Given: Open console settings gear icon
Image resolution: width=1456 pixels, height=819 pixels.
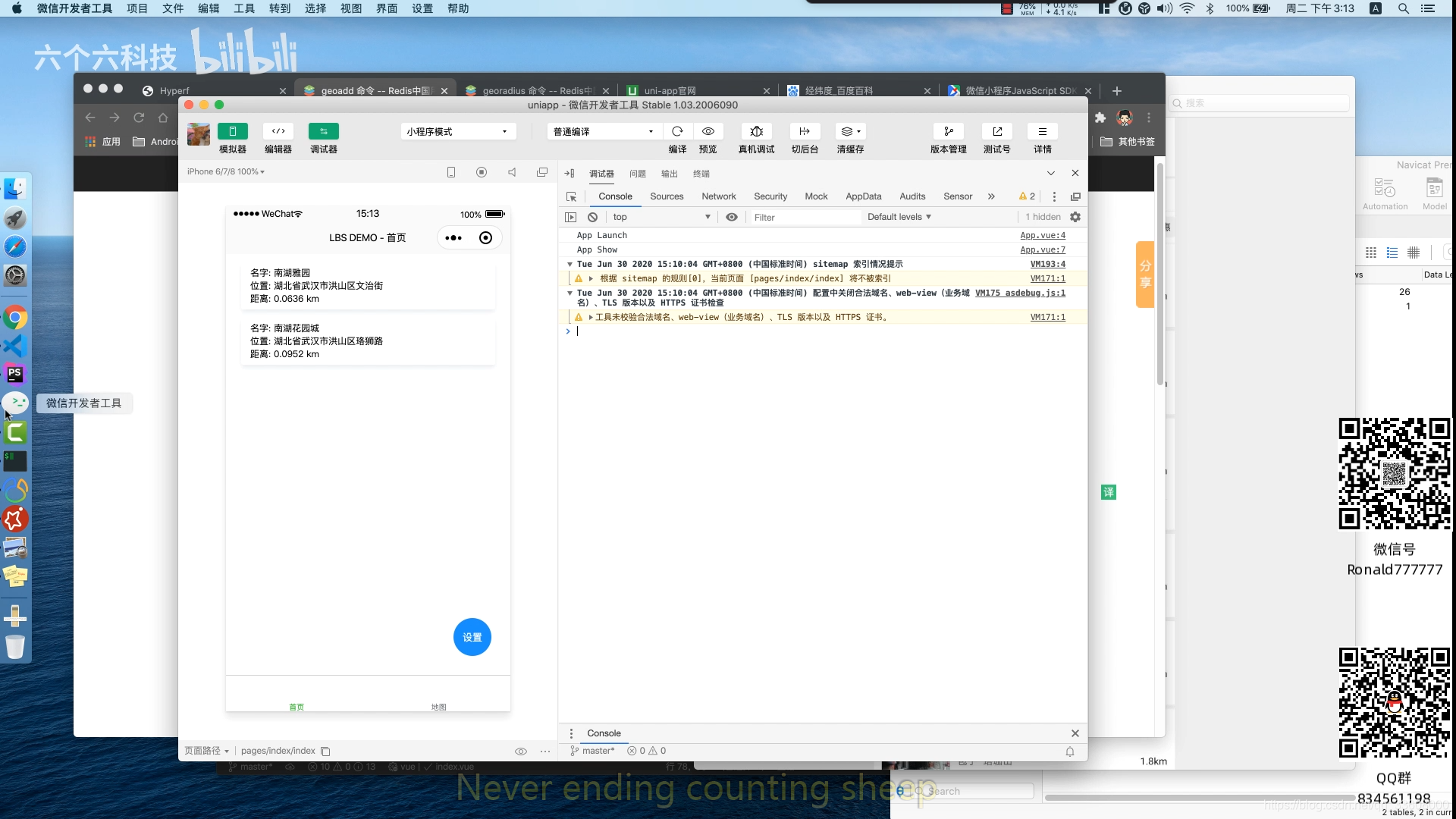Looking at the screenshot, I should tap(1075, 217).
